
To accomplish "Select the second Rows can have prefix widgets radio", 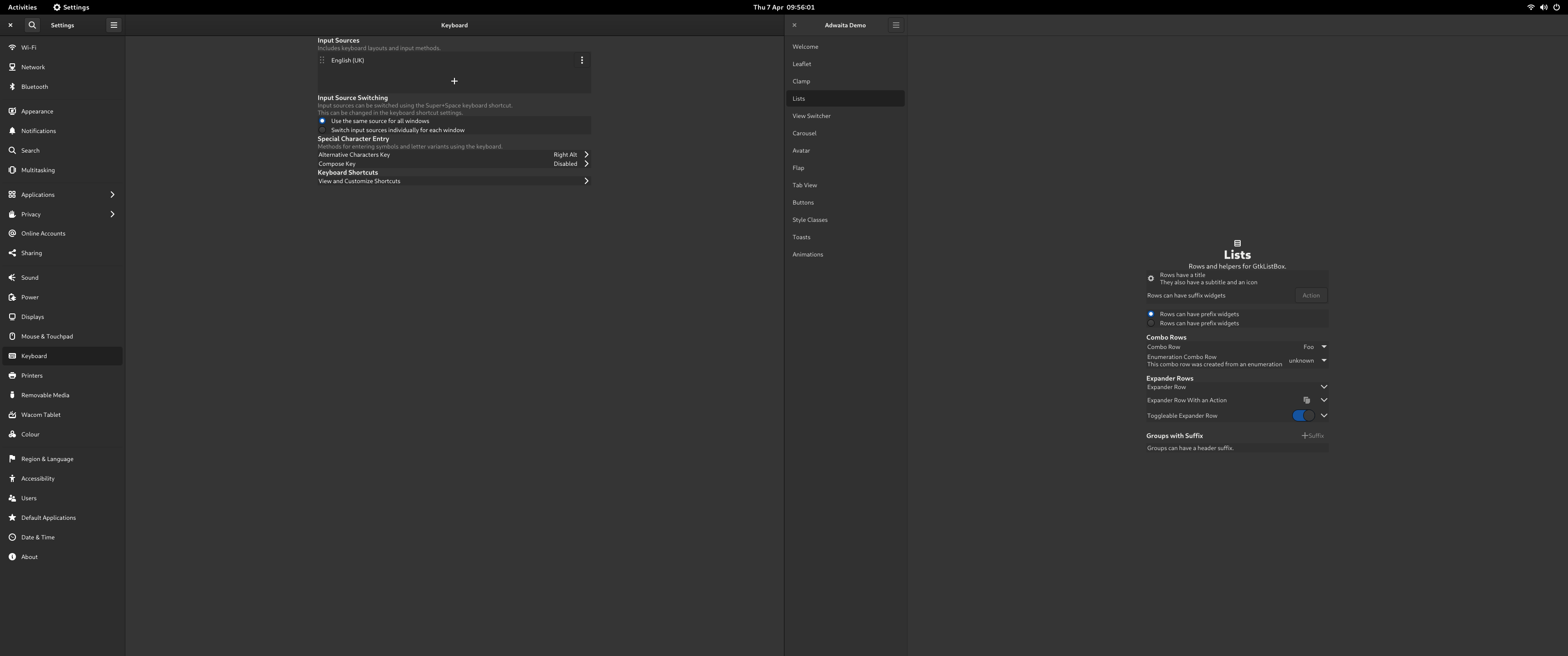I will (1150, 323).
